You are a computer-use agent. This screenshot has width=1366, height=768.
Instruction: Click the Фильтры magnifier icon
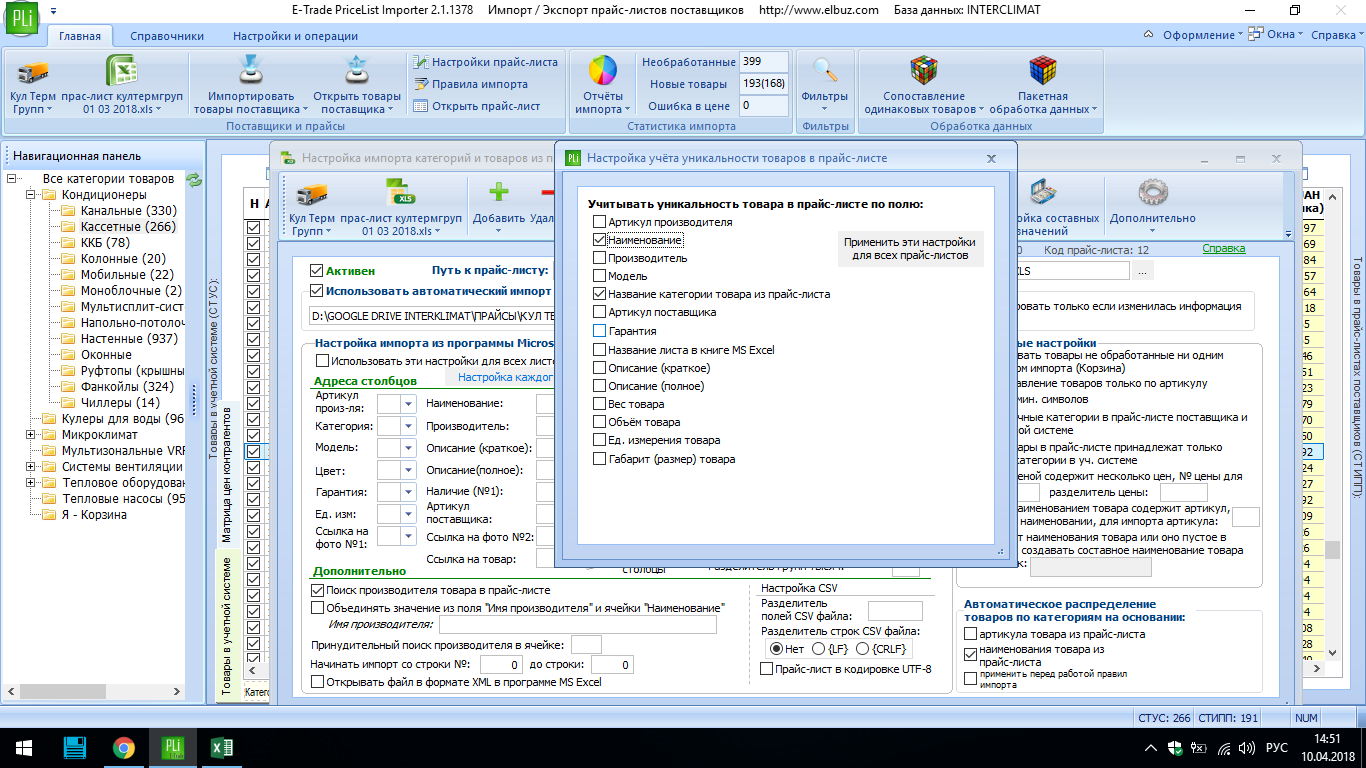pos(825,71)
